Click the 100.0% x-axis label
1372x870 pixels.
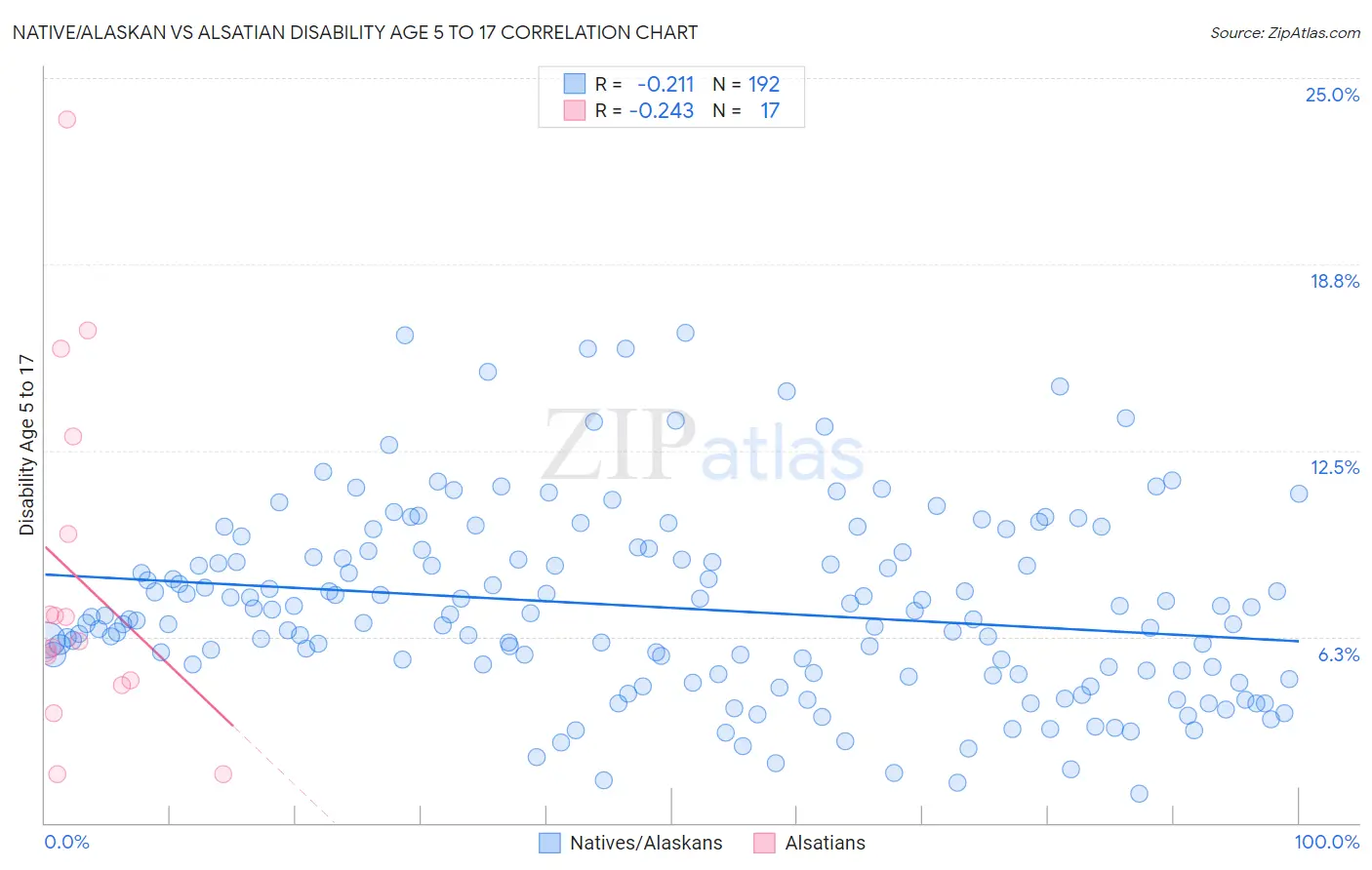click(1327, 842)
